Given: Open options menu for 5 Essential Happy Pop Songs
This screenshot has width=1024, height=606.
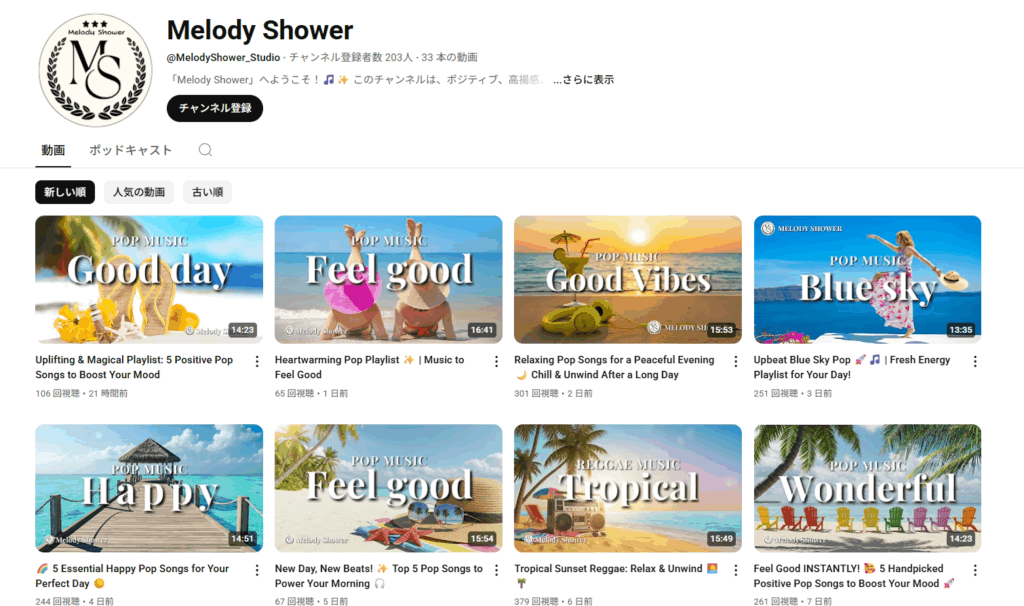Looking at the screenshot, I should (x=257, y=570).
